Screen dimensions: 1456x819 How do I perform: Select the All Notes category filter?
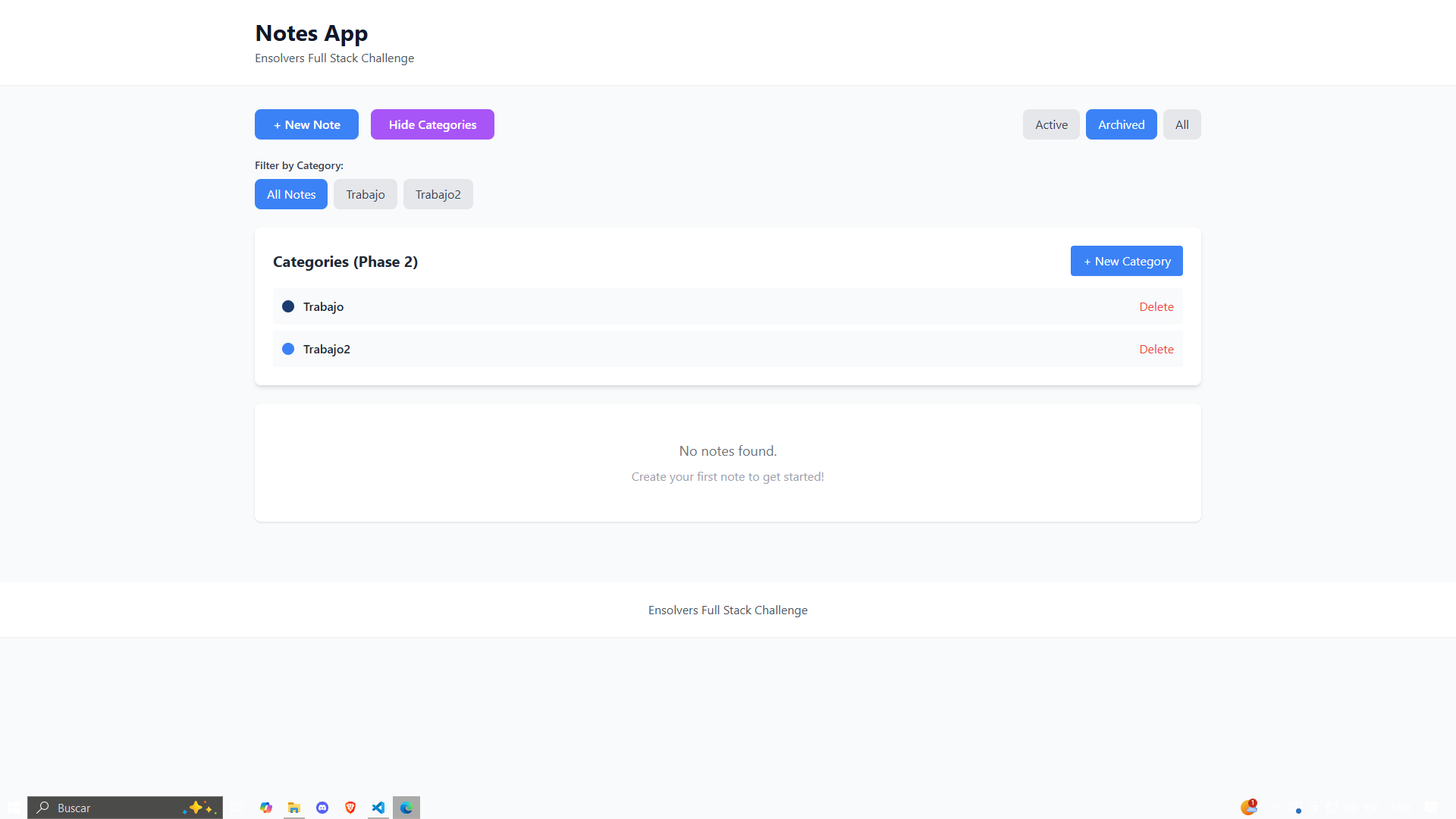coord(291,194)
